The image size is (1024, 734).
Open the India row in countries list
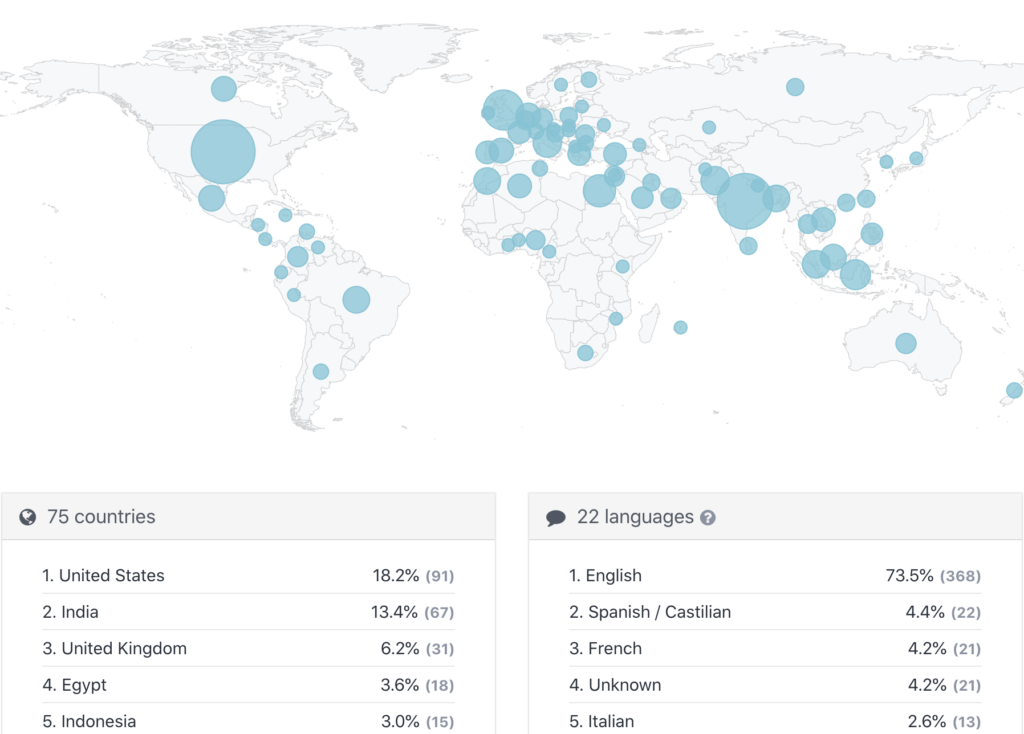tap(79, 612)
